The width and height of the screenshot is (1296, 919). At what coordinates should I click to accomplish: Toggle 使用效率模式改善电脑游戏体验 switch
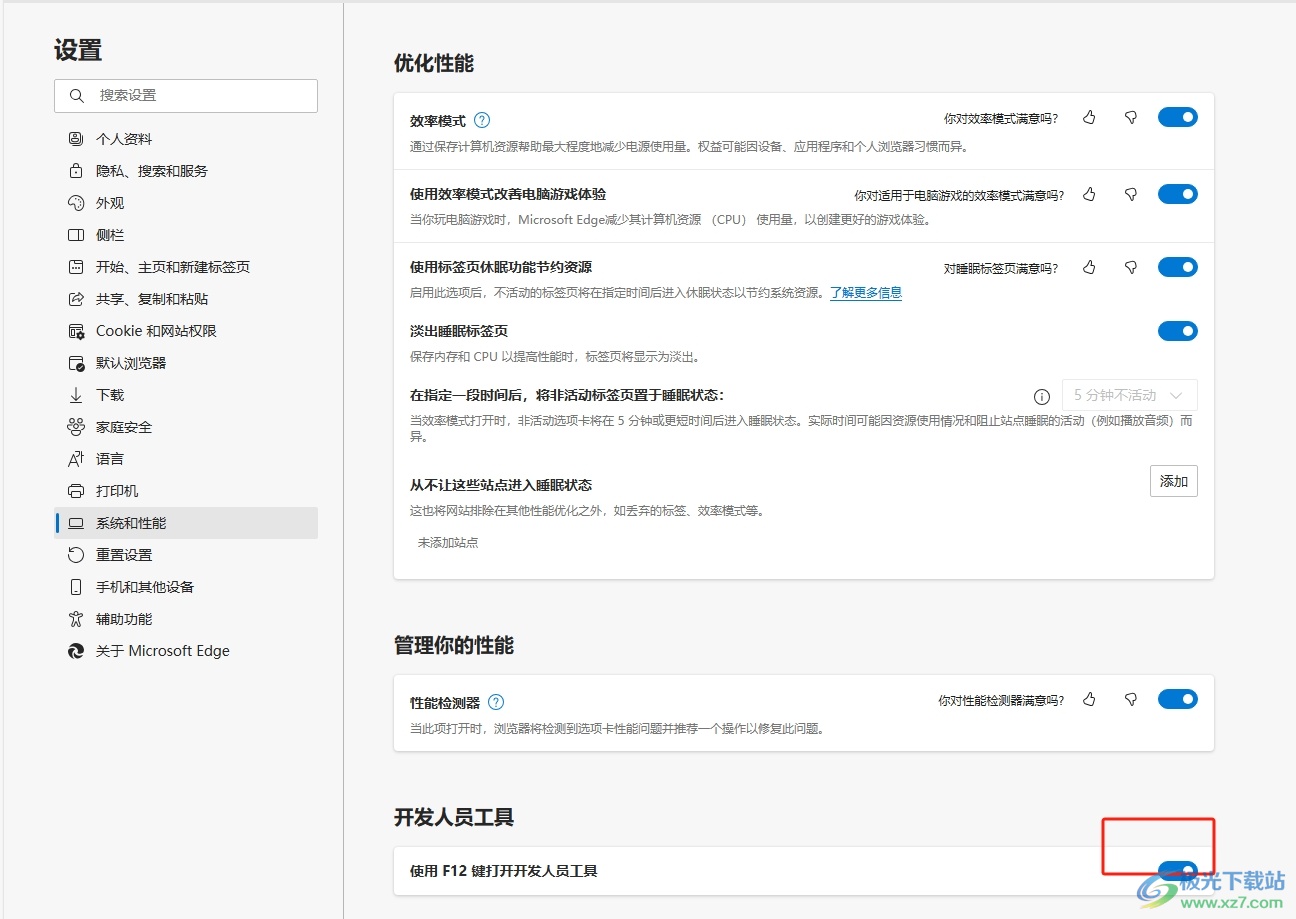coord(1178,194)
